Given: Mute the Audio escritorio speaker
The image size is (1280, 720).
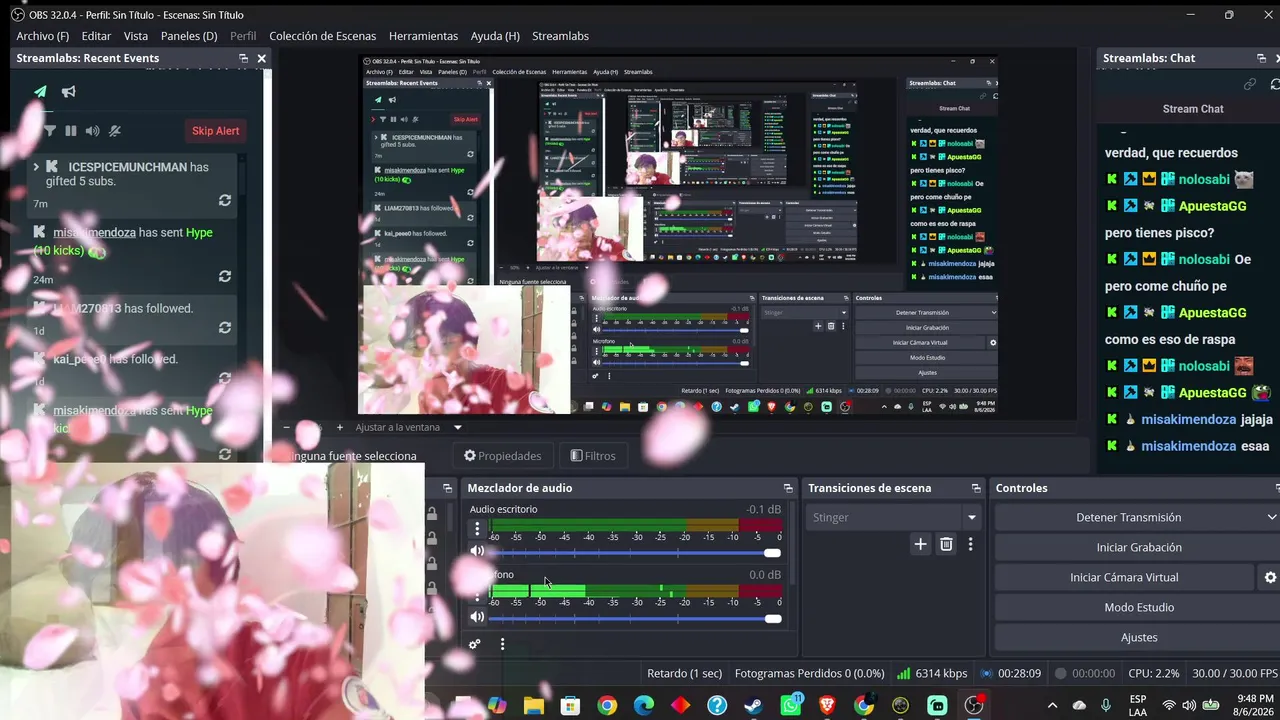Looking at the screenshot, I should click(477, 551).
